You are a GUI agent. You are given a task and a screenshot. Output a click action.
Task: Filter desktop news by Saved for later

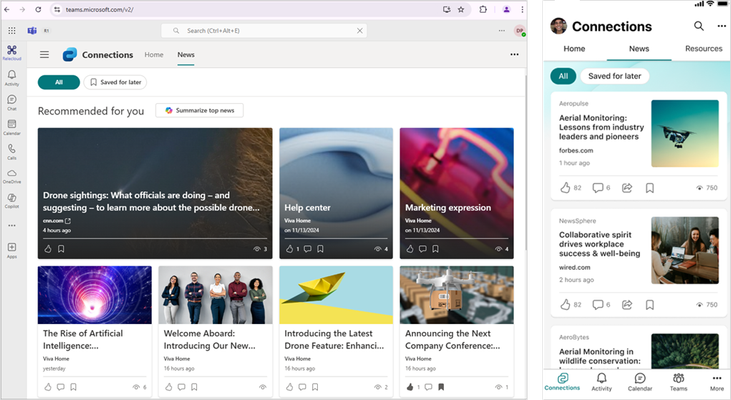[115, 82]
